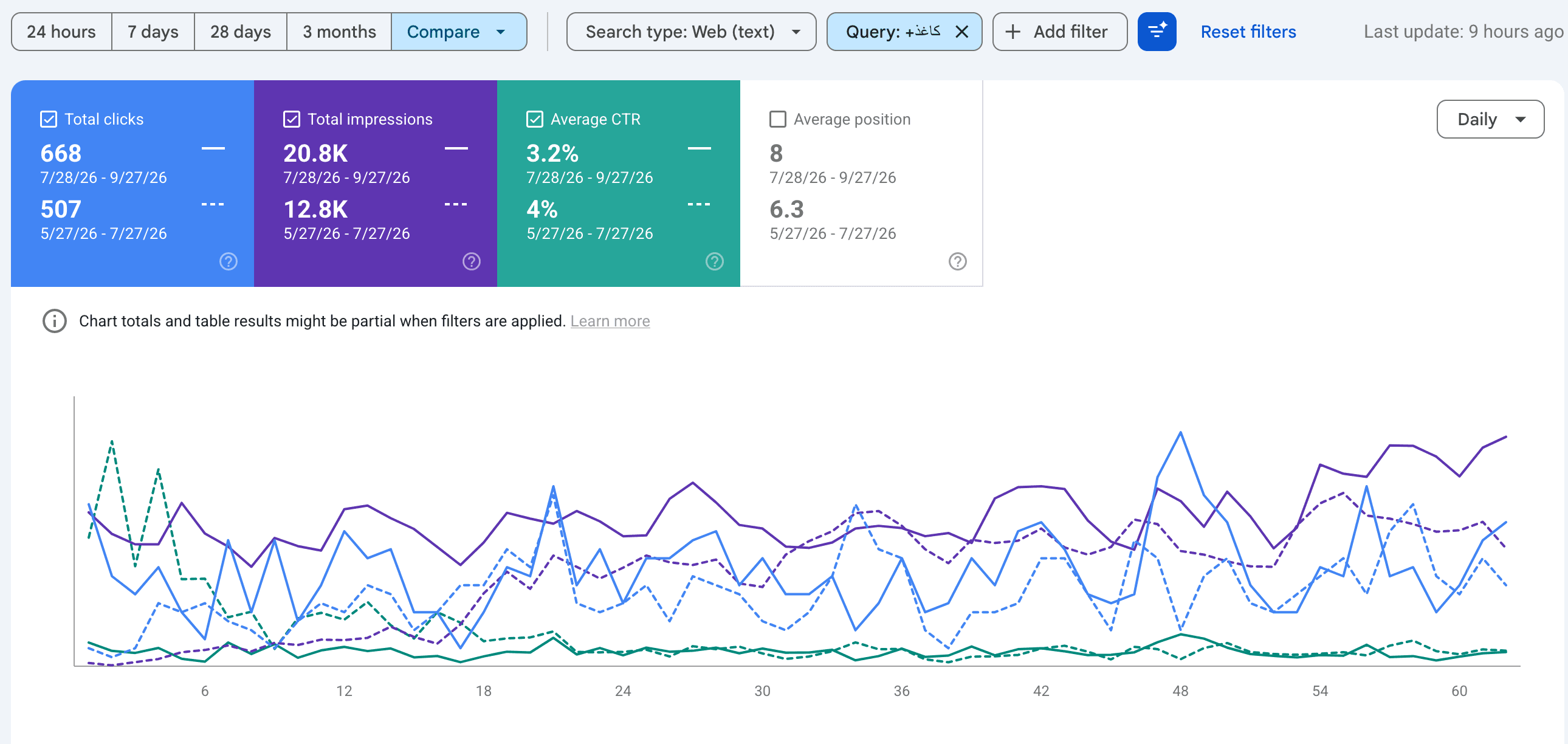The height and width of the screenshot is (744, 1568).
Task: Click the info icon beside the partial-results notice
Action: (x=55, y=321)
